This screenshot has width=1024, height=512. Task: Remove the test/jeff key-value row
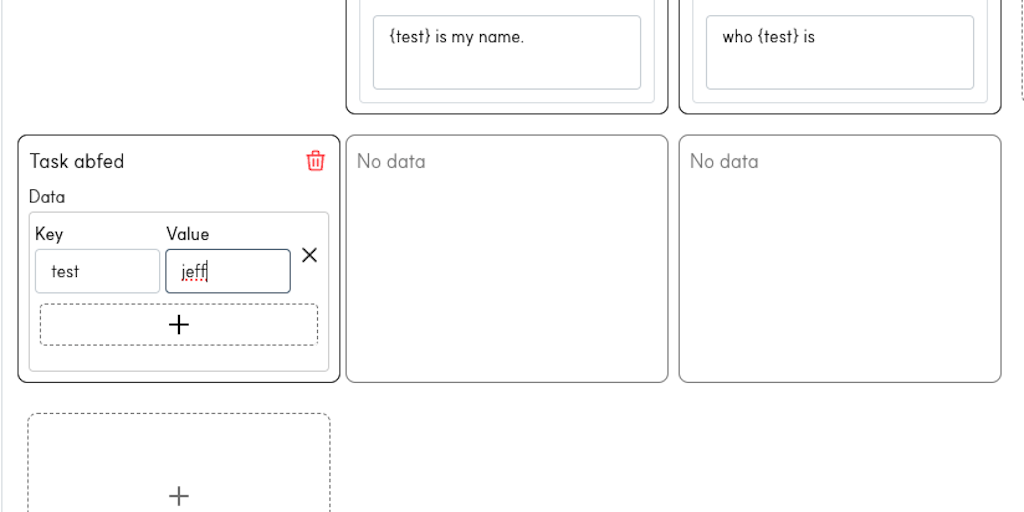309,255
